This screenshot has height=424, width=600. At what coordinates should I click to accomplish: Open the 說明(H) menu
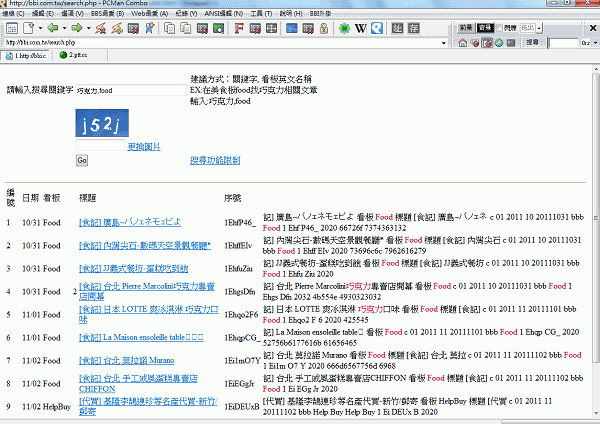[291, 14]
